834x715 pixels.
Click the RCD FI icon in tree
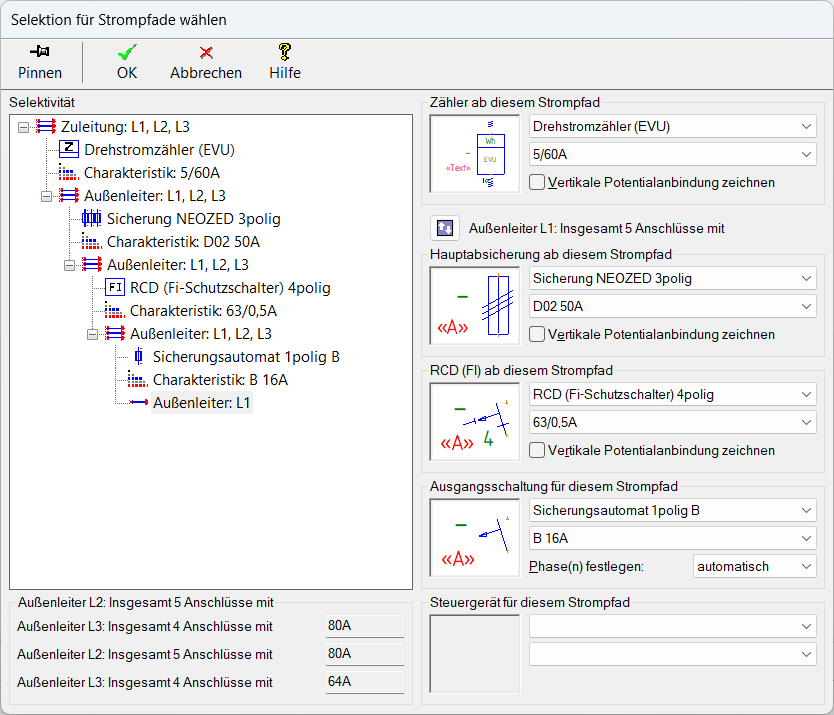pos(115,288)
